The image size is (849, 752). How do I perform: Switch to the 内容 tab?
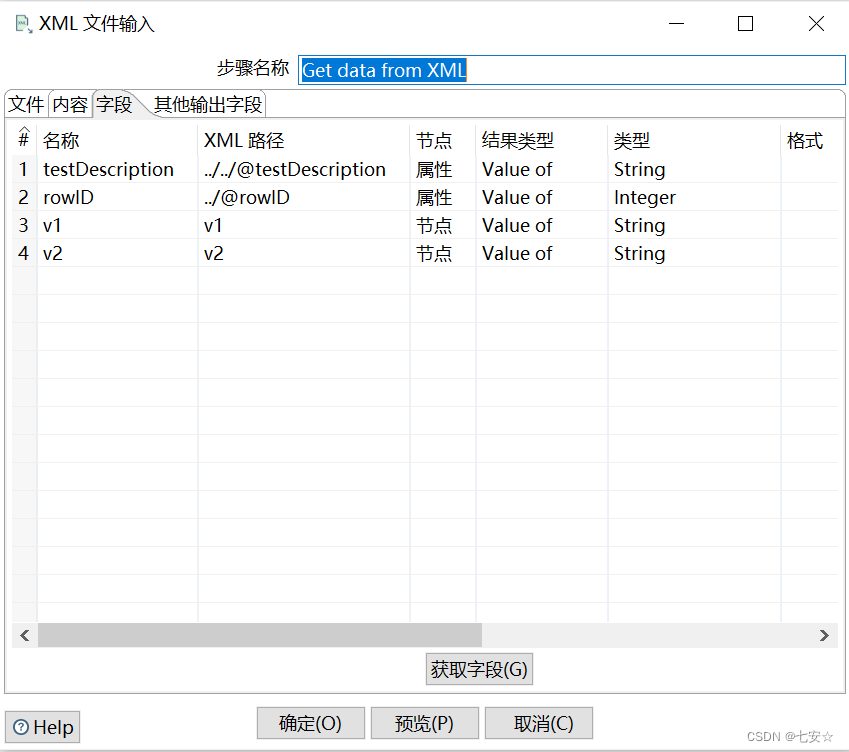[x=69, y=103]
